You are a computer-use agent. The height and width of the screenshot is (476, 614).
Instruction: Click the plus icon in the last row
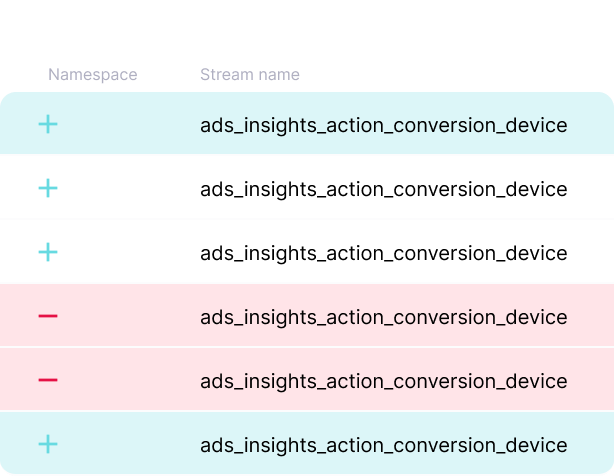pyautogui.click(x=48, y=444)
